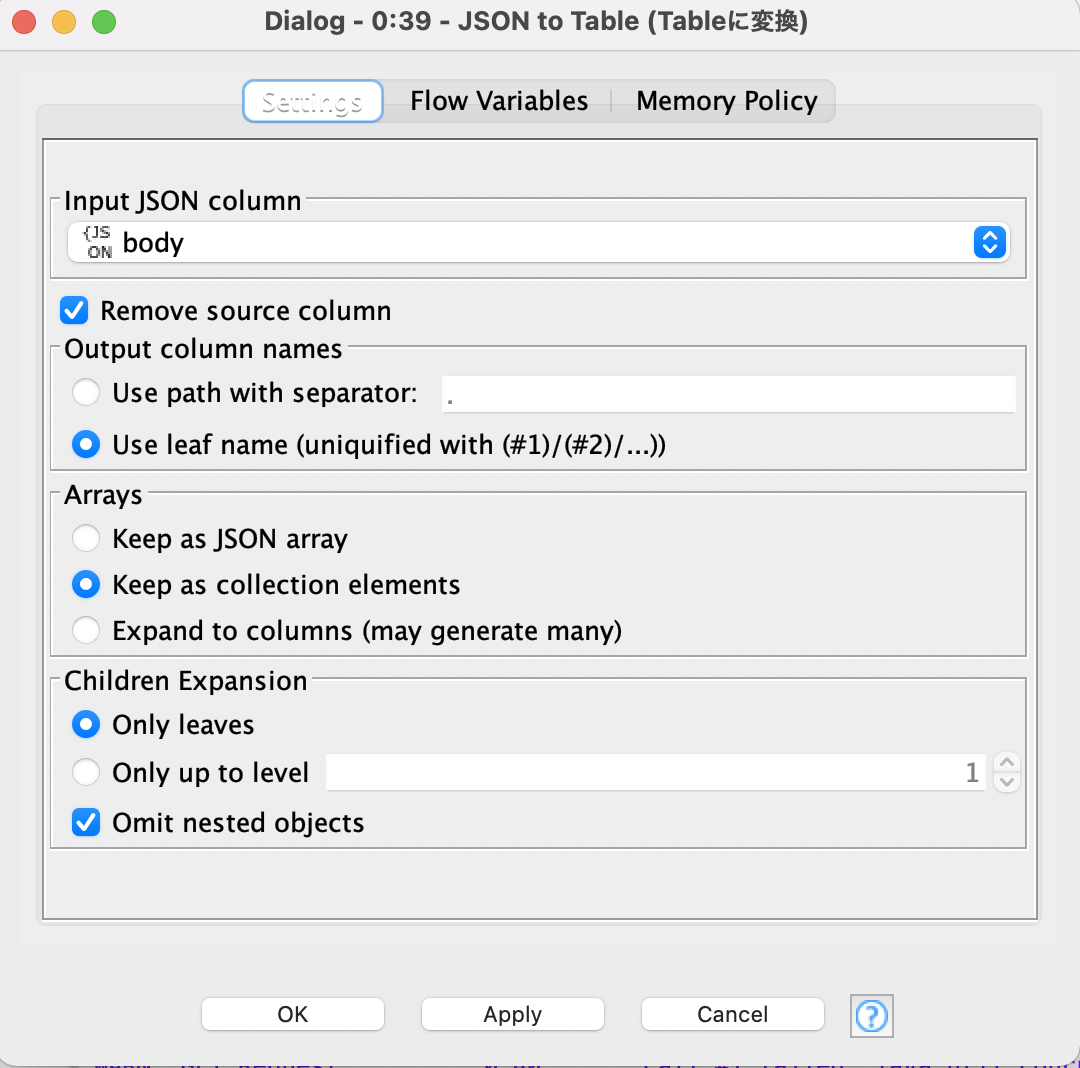The image size is (1080, 1068).
Task: Click the JSON type icon beside body
Action: coord(98,242)
